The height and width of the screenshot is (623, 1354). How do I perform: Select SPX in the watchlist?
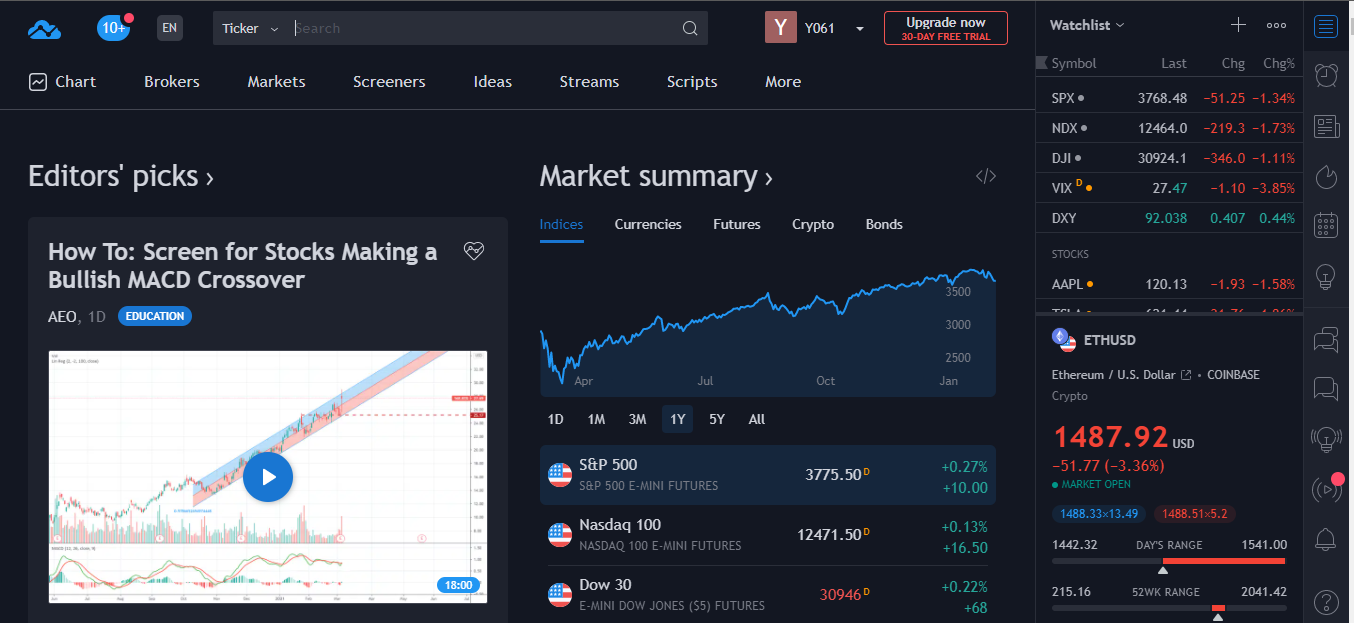(1170, 98)
